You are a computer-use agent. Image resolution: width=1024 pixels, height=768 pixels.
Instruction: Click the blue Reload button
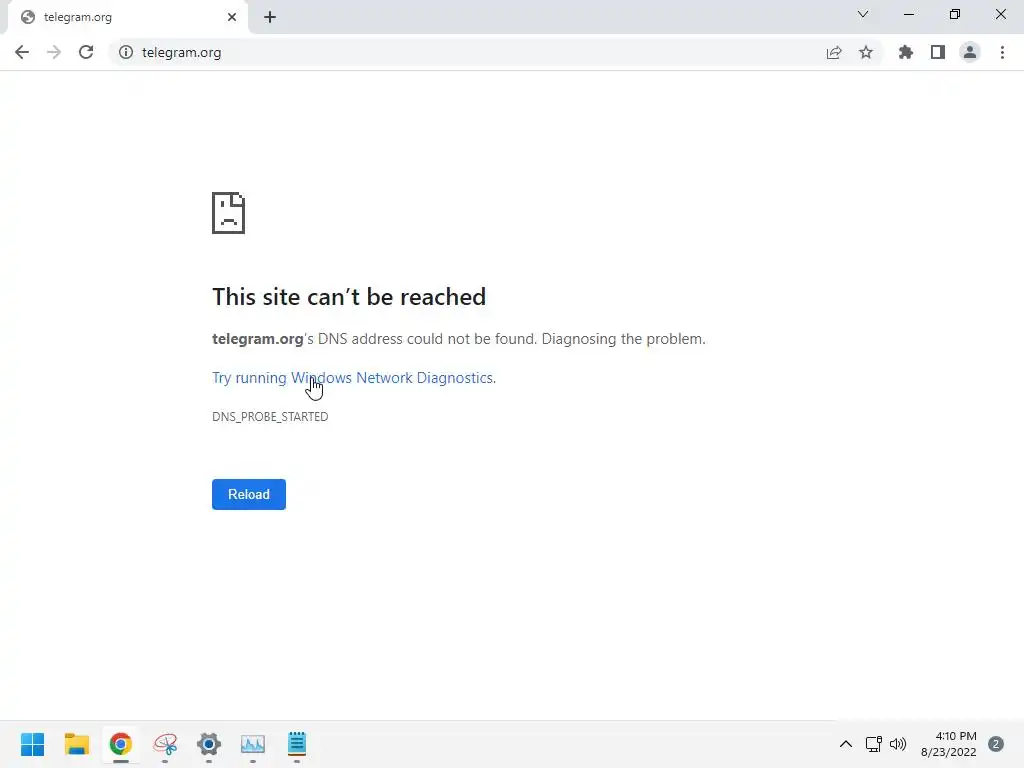pyautogui.click(x=249, y=494)
